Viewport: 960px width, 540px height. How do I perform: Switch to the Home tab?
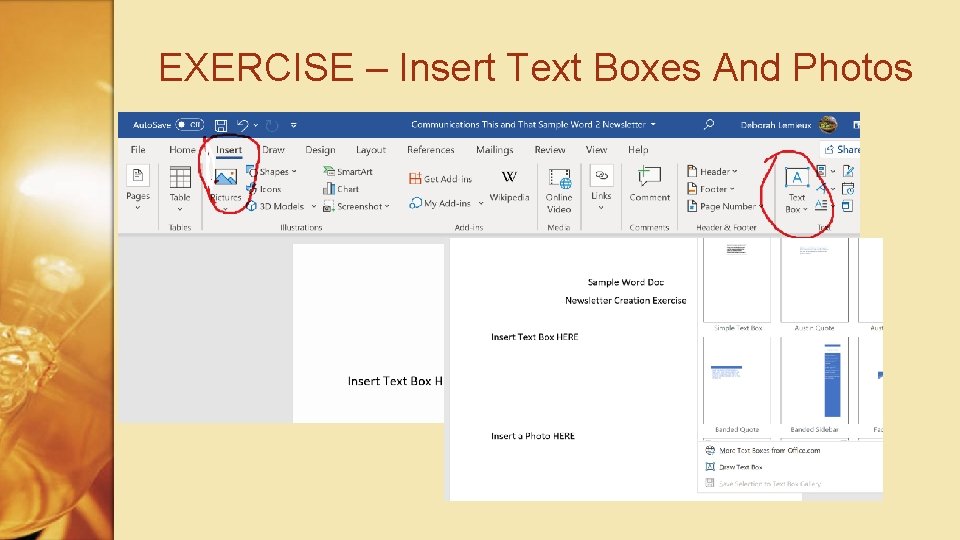click(182, 149)
